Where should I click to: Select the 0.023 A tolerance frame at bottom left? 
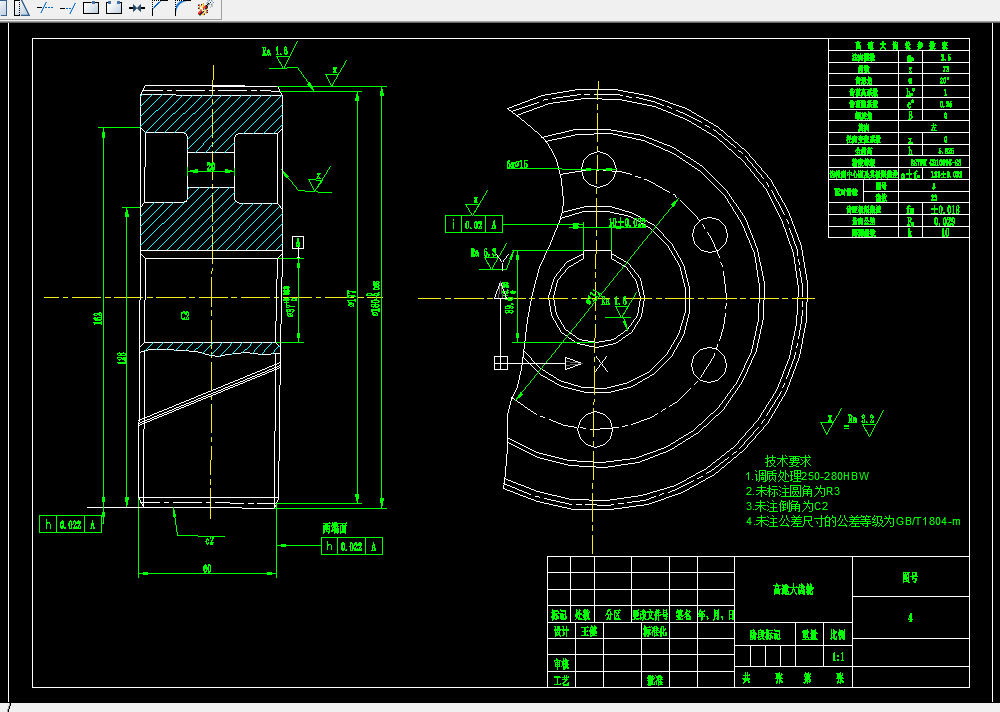point(70,524)
